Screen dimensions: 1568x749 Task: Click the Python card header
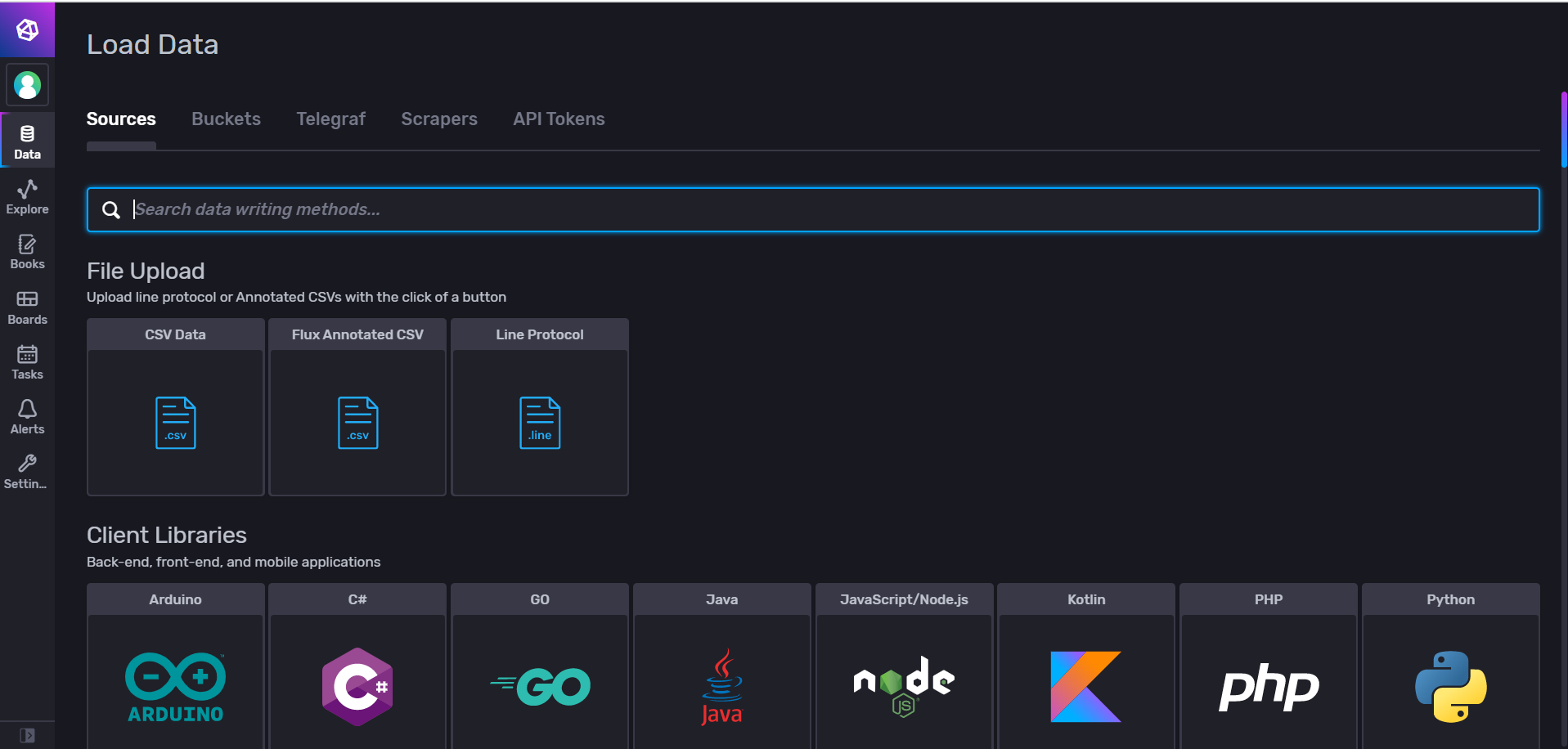point(1451,599)
